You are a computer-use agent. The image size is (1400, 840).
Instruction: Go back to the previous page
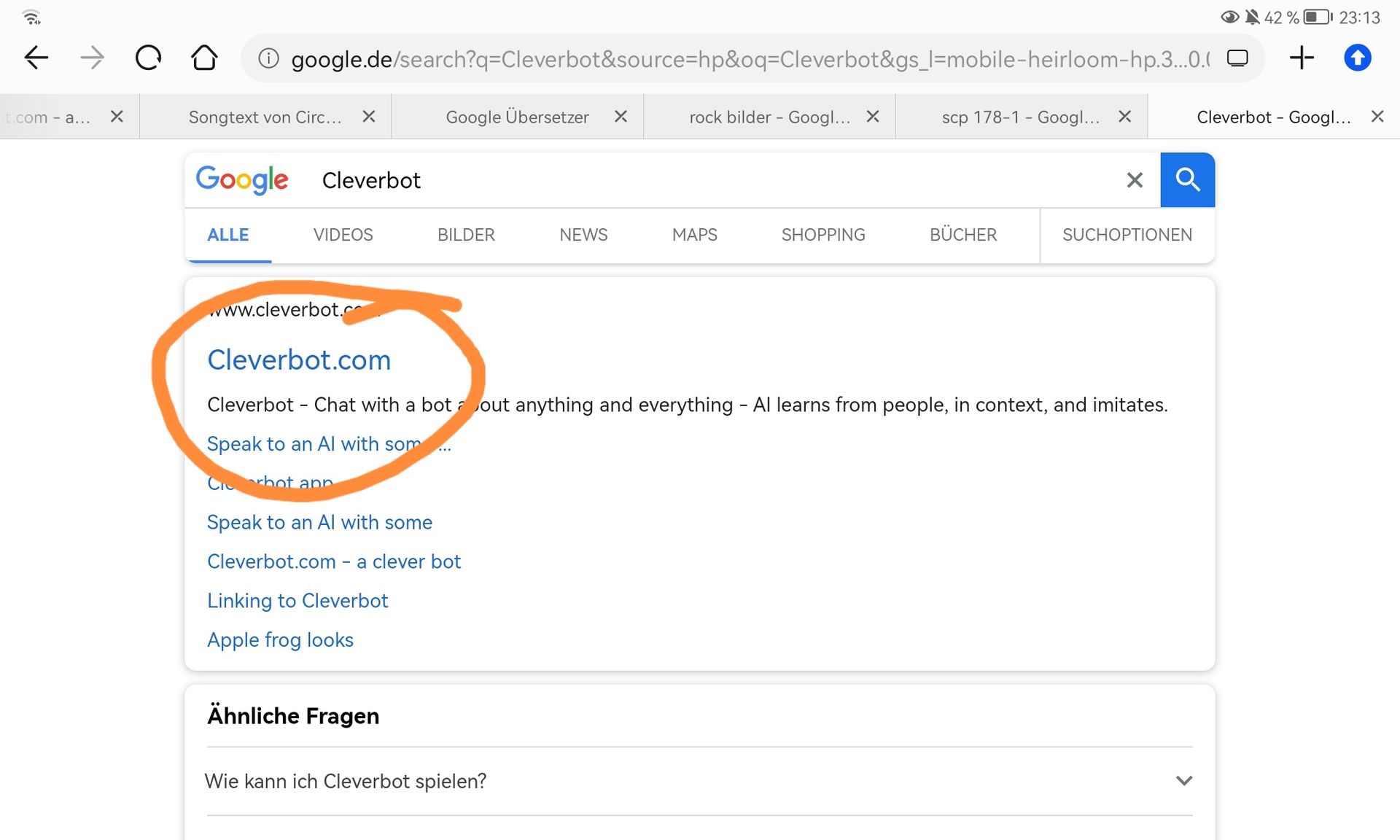[36, 58]
